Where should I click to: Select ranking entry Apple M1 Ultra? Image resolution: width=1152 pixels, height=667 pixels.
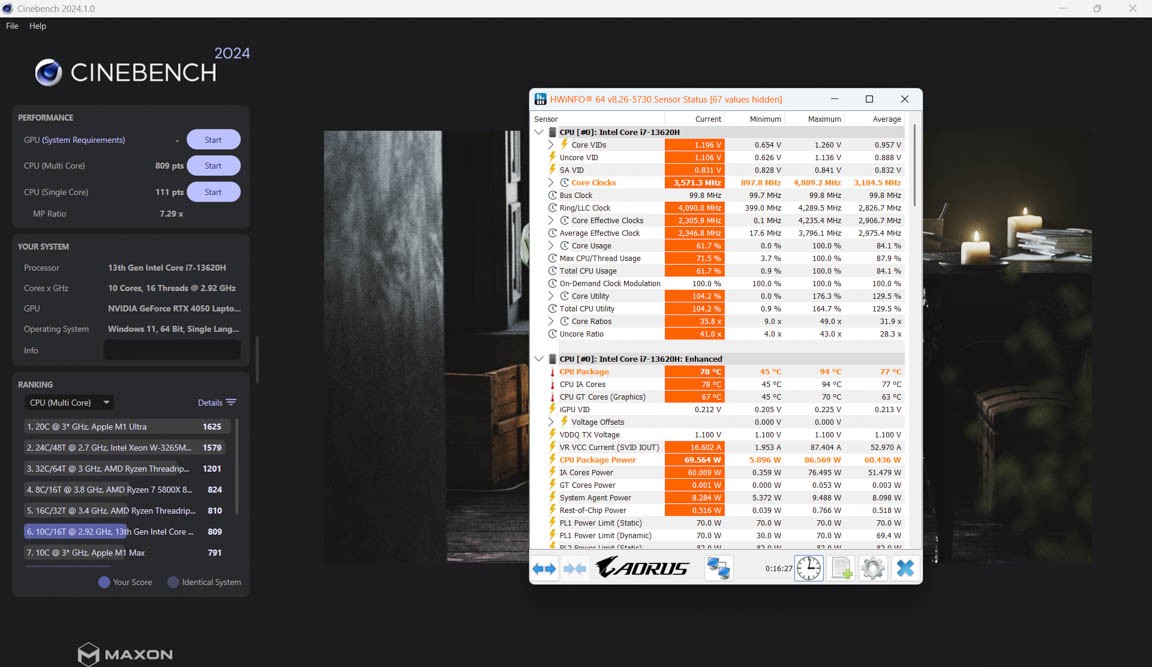pos(127,427)
